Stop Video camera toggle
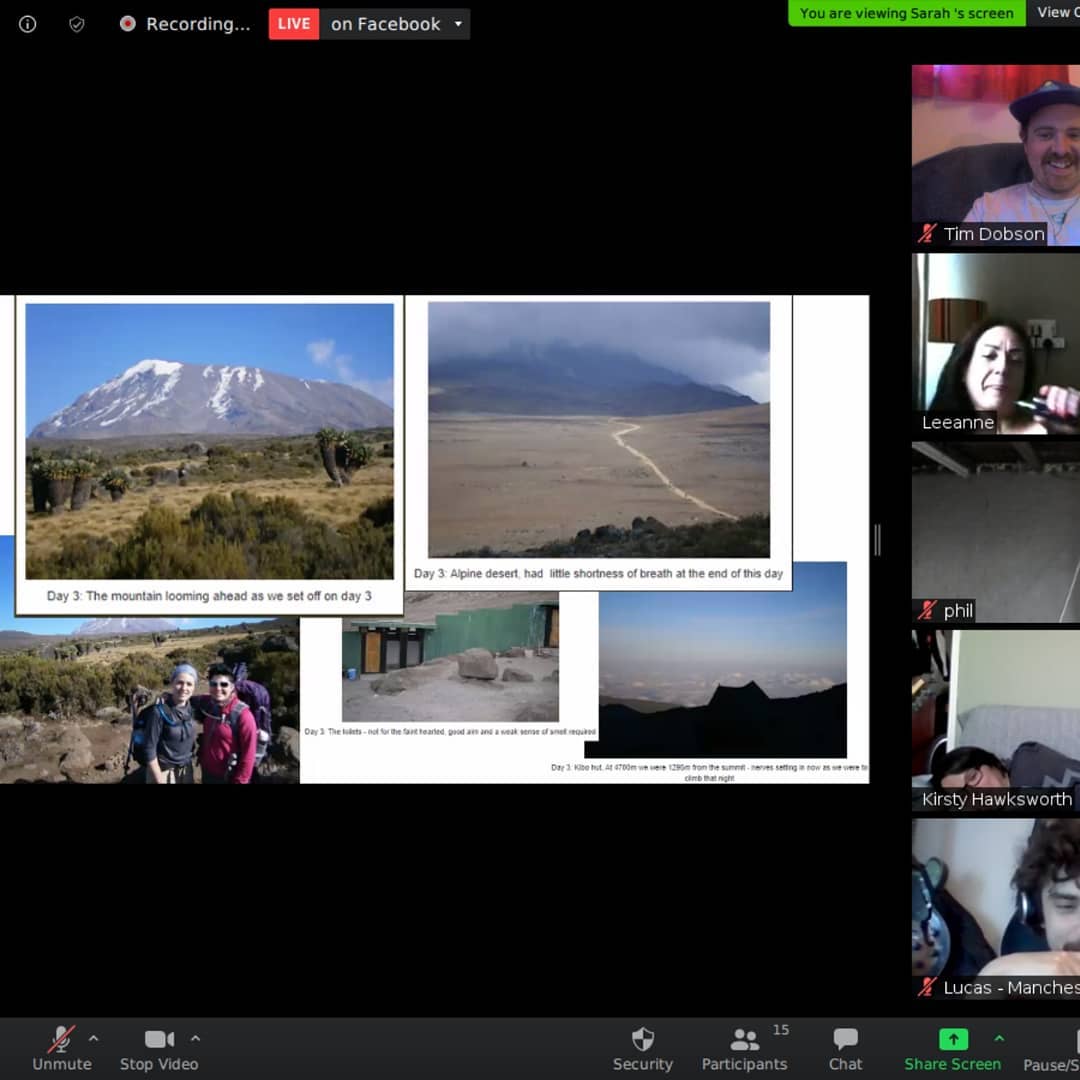 point(159,1048)
